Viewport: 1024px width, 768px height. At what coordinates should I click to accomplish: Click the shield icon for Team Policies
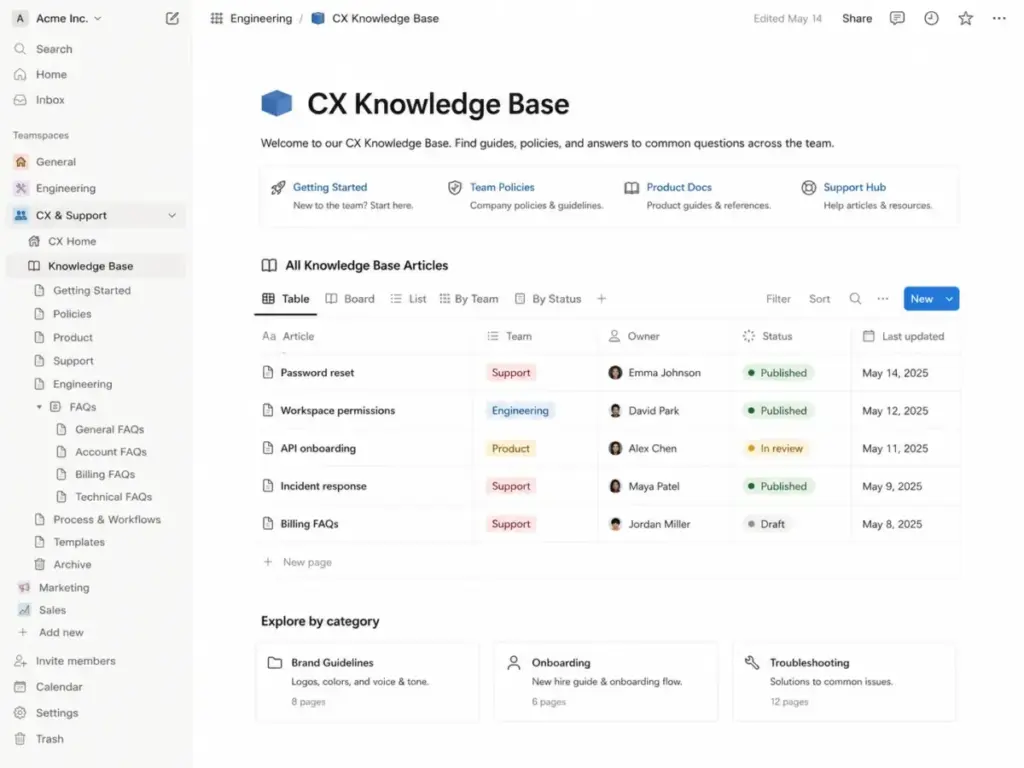point(455,188)
